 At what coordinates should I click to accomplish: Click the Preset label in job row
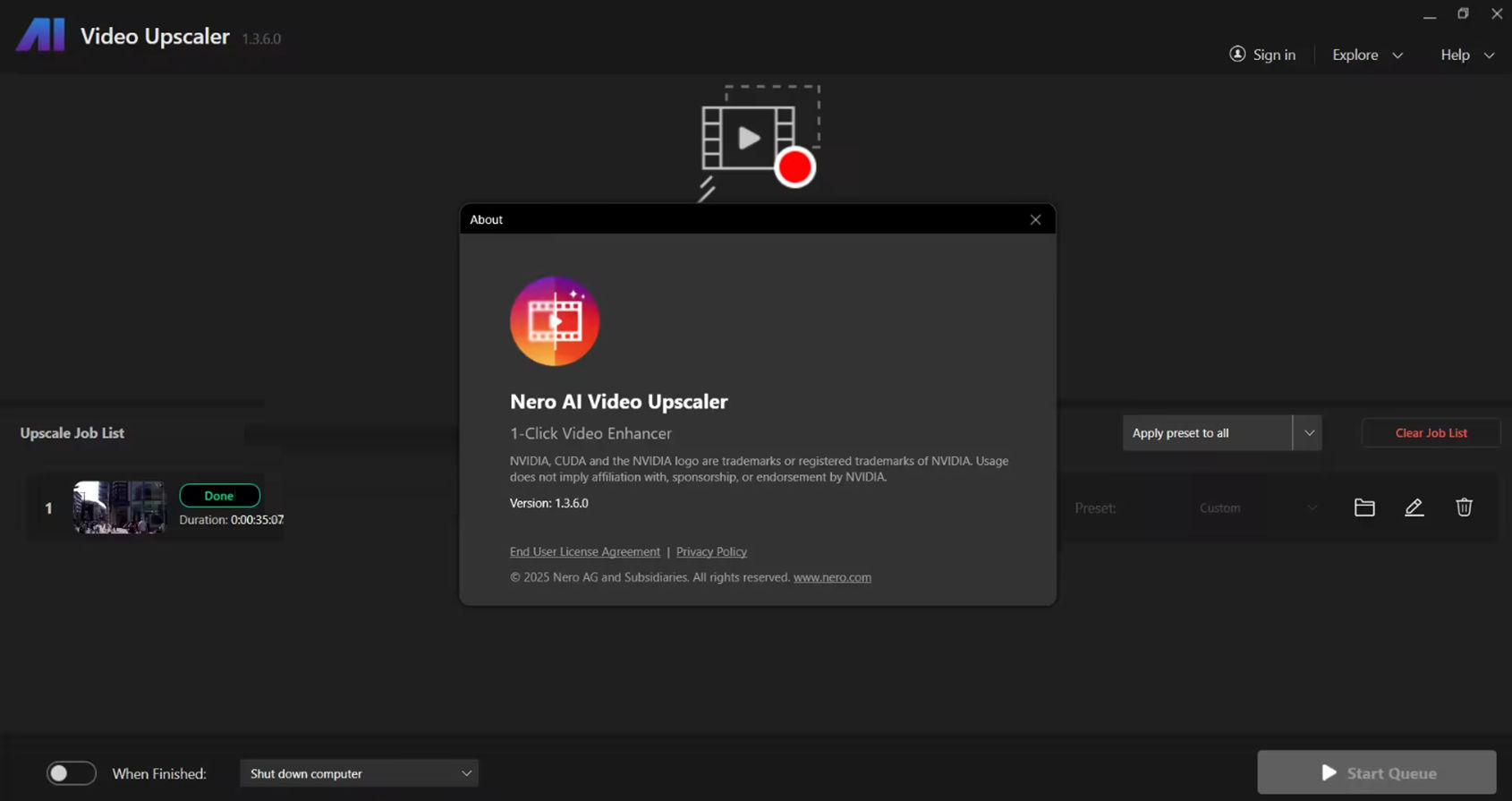click(x=1095, y=507)
